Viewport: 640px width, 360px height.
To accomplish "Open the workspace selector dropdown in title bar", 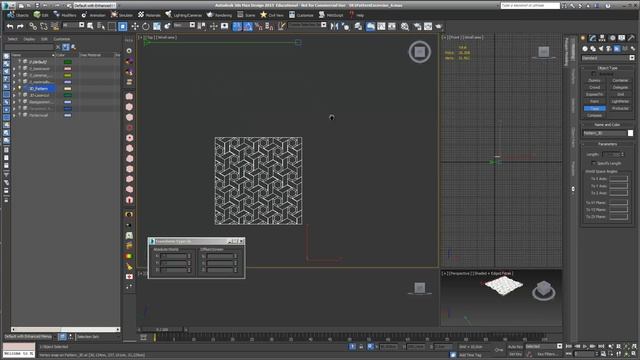I will pos(95,5).
